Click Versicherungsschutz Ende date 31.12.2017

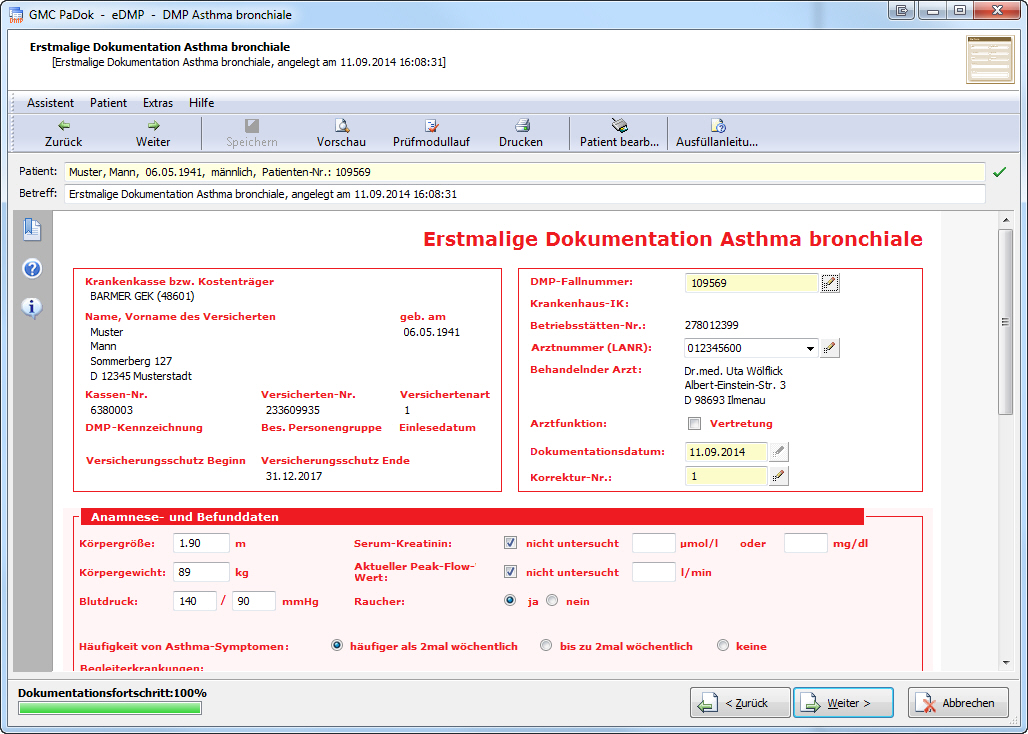coord(294,476)
